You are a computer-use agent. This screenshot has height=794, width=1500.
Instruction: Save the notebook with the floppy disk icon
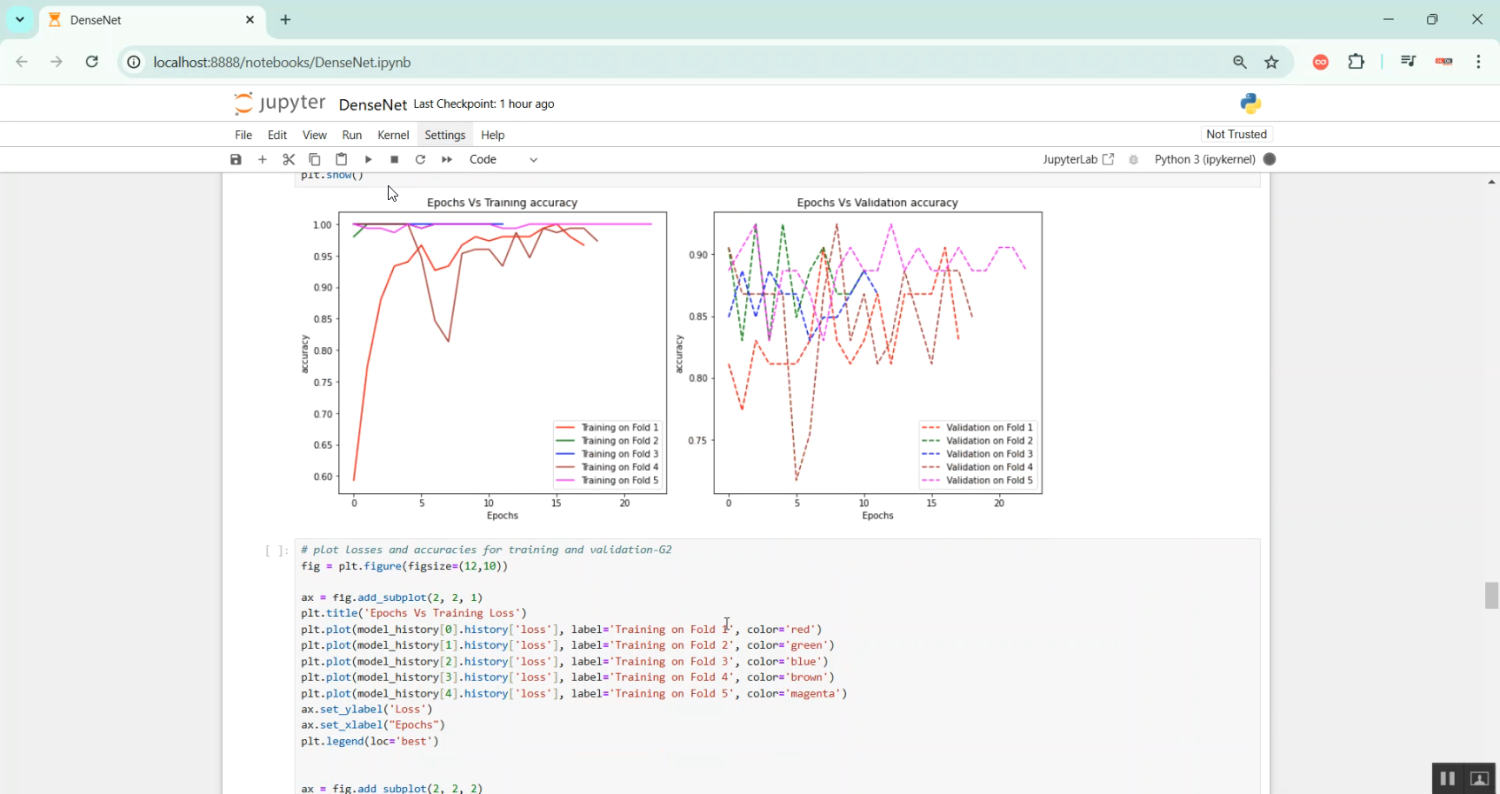[x=236, y=160]
